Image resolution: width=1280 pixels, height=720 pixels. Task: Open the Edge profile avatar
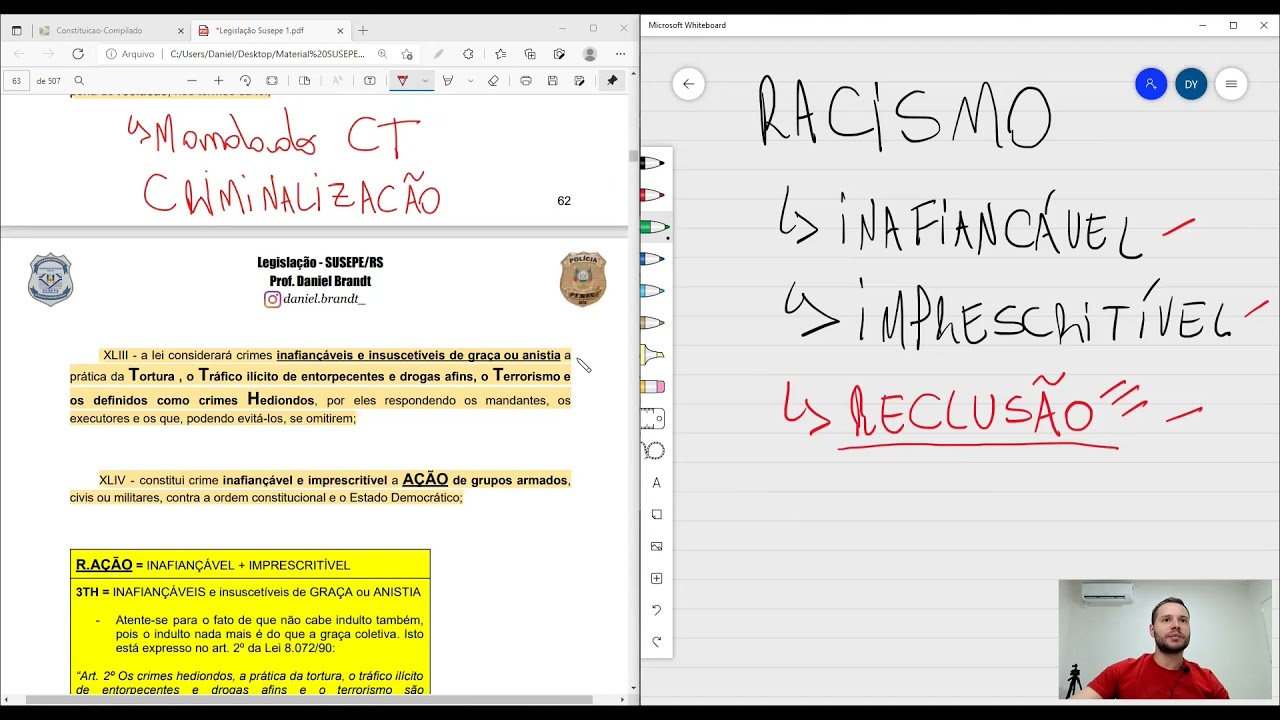click(590, 54)
